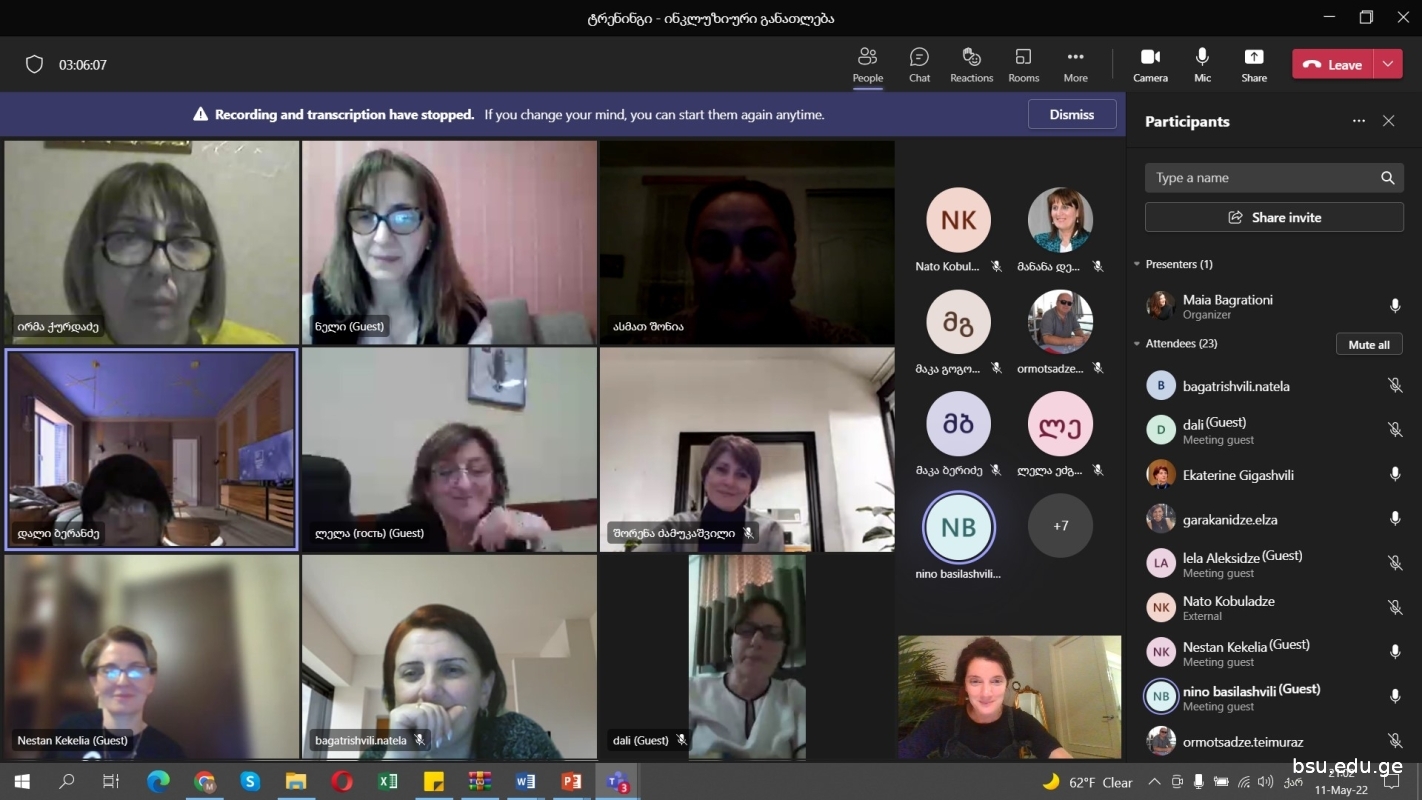This screenshot has height=800, width=1422.
Task: Open the More actions menu
Action: pyautogui.click(x=1075, y=65)
